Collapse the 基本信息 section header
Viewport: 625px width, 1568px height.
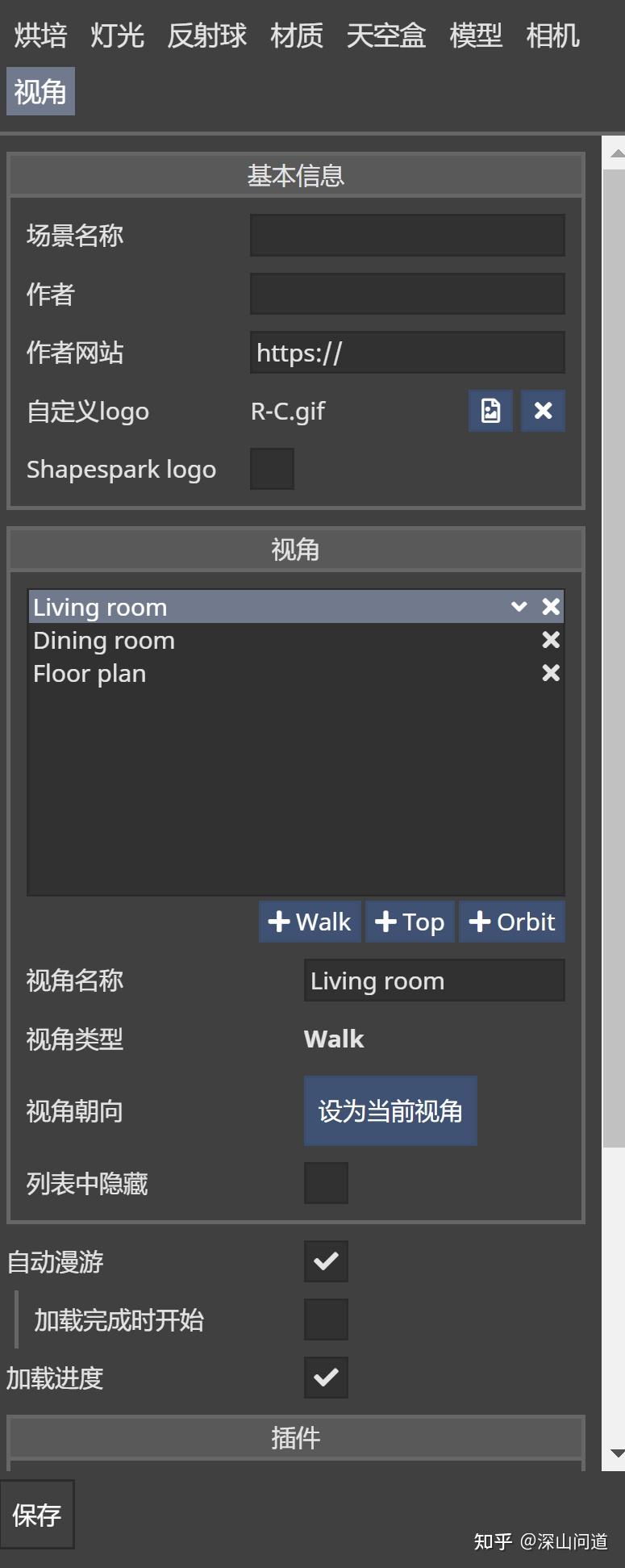point(296,174)
